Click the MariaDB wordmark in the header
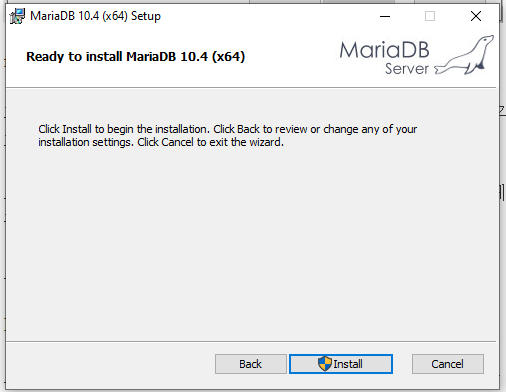This screenshot has height=392, width=506. [384, 50]
